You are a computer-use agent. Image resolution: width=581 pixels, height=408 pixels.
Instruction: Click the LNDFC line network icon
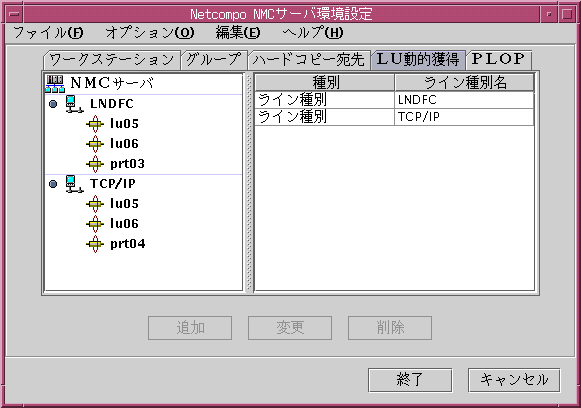click(74, 104)
